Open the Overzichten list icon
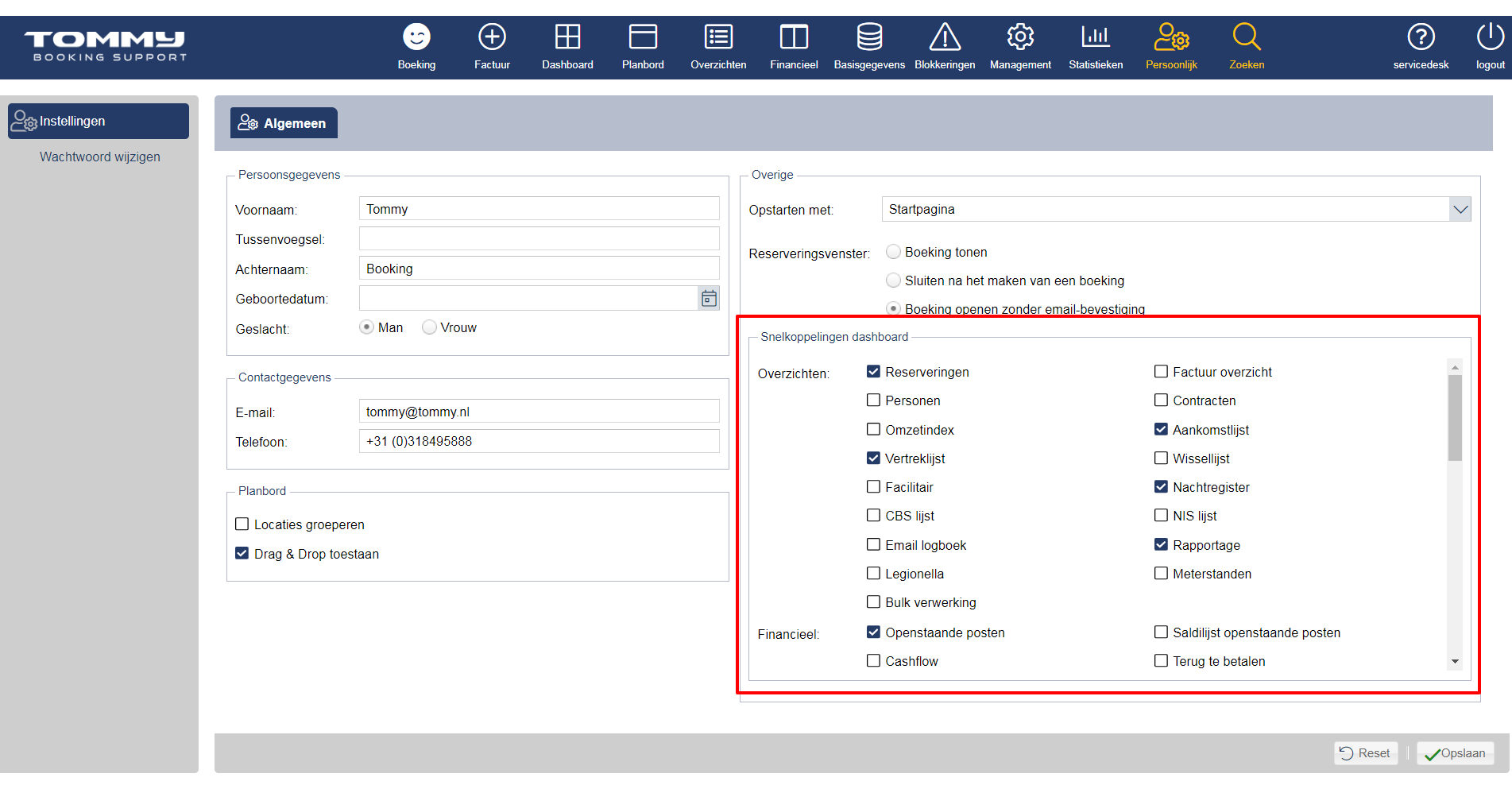 [718, 37]
